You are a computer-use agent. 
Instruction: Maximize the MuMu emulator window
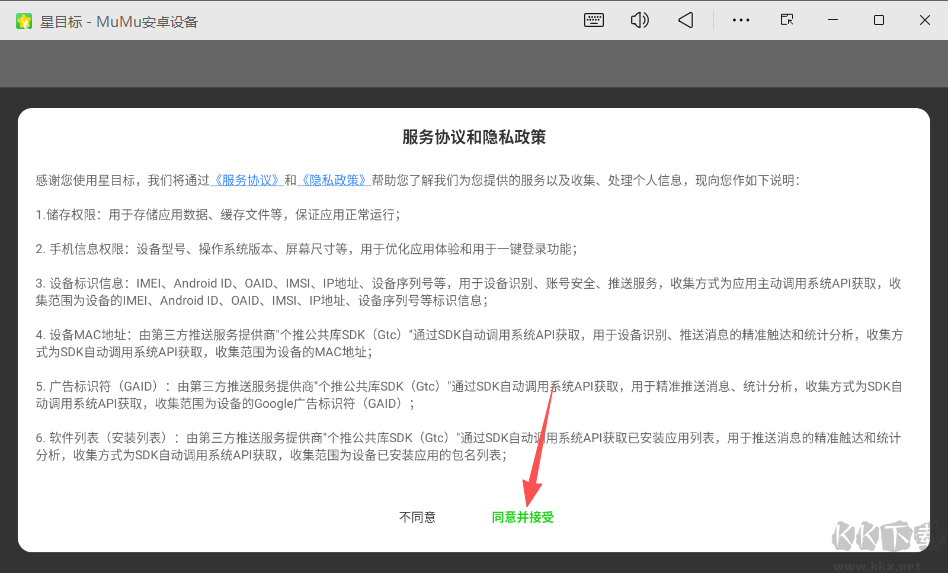point(879,20)
